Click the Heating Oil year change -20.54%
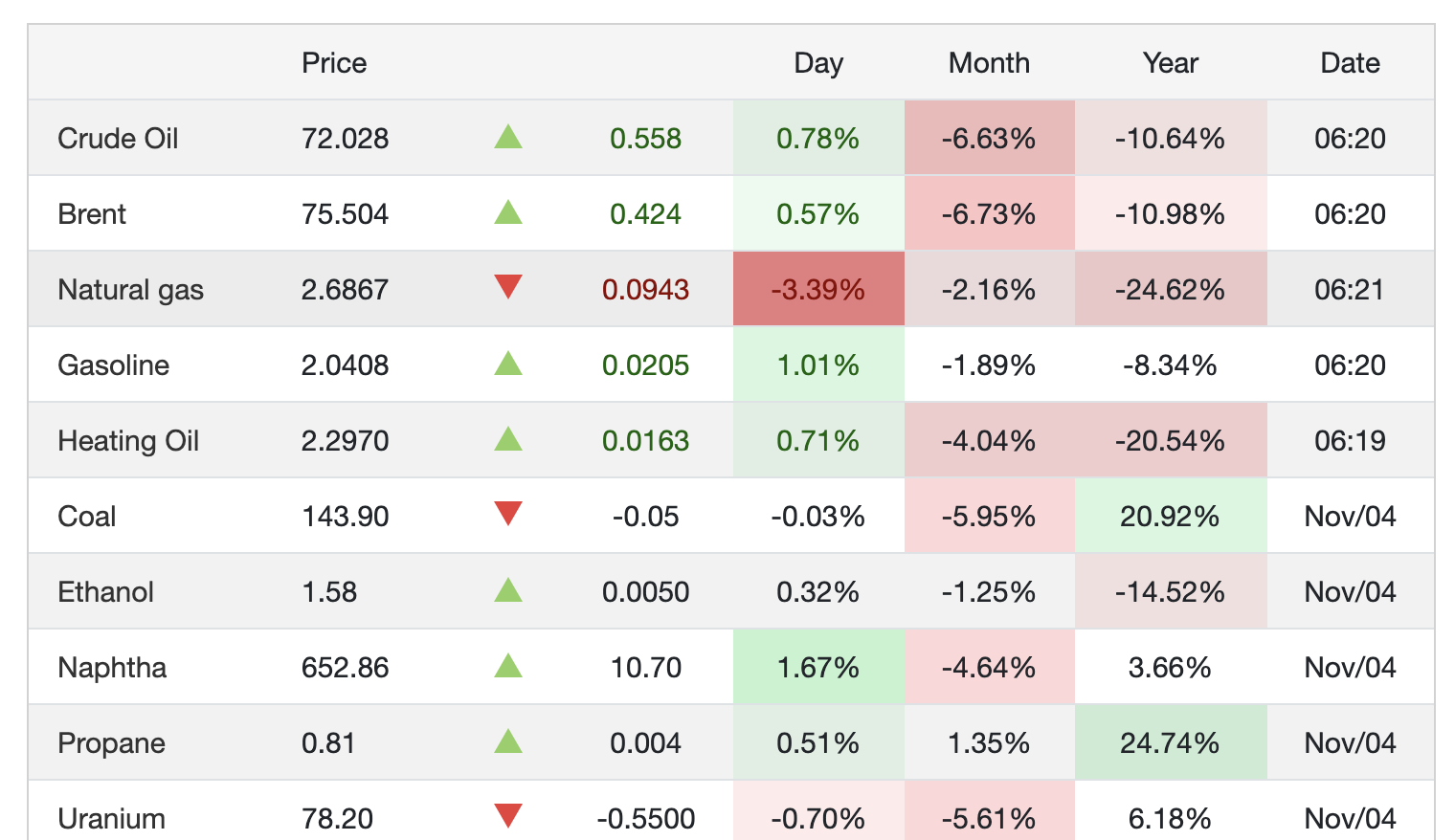This screenshot has height=840, width=1455. coord(1170,441)
